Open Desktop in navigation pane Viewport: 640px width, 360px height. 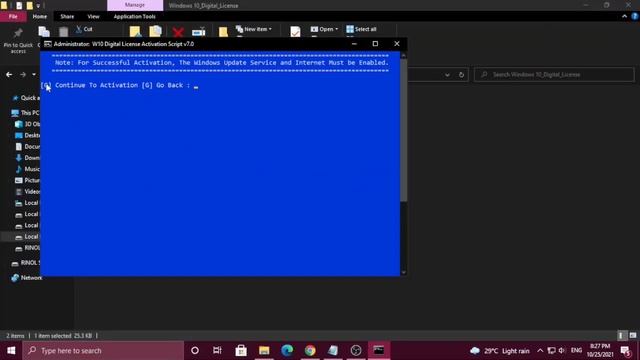[27, 135]
